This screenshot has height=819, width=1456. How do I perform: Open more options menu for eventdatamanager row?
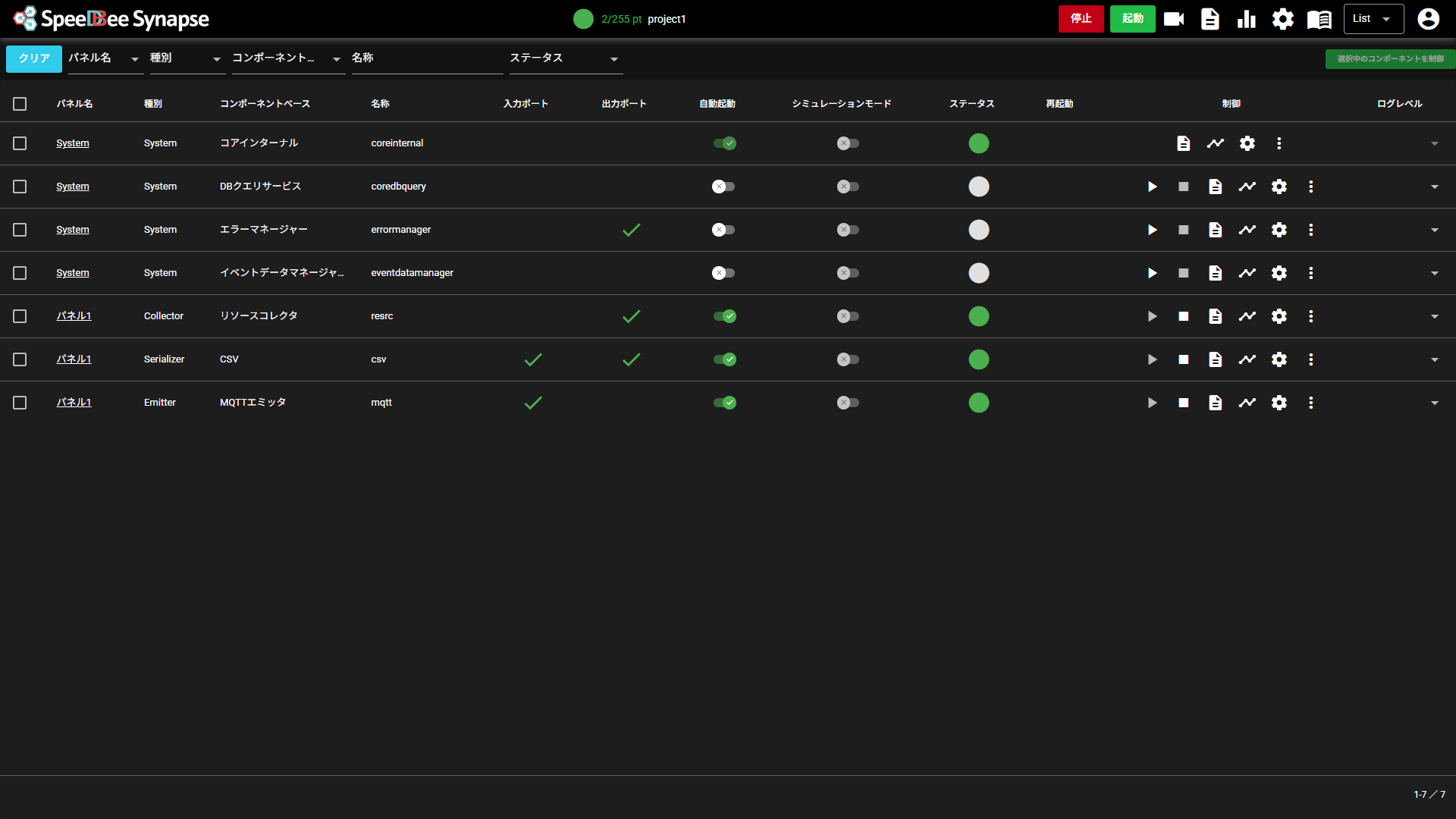point(1310,273)
